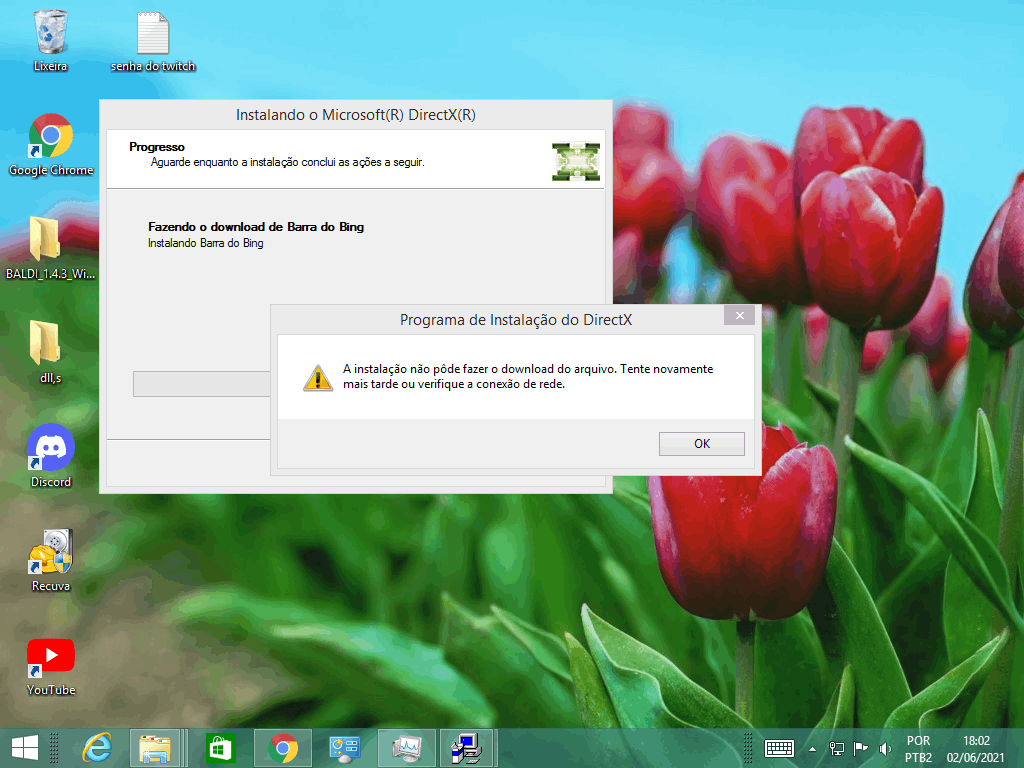Select the YouTube desktop shortcut

(x=50, y=666)
